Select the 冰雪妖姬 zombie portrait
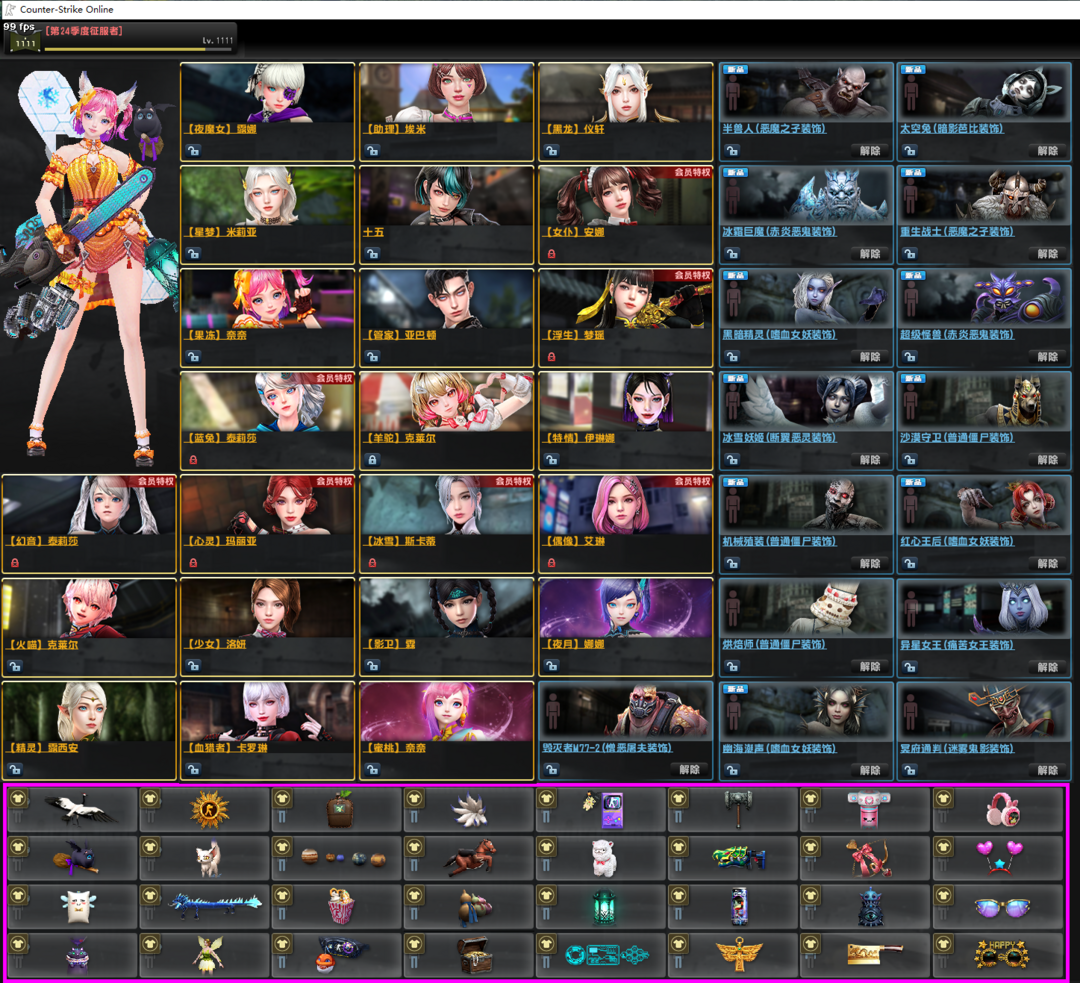This screenshot has height=983, width=1080. click(806, 402)
